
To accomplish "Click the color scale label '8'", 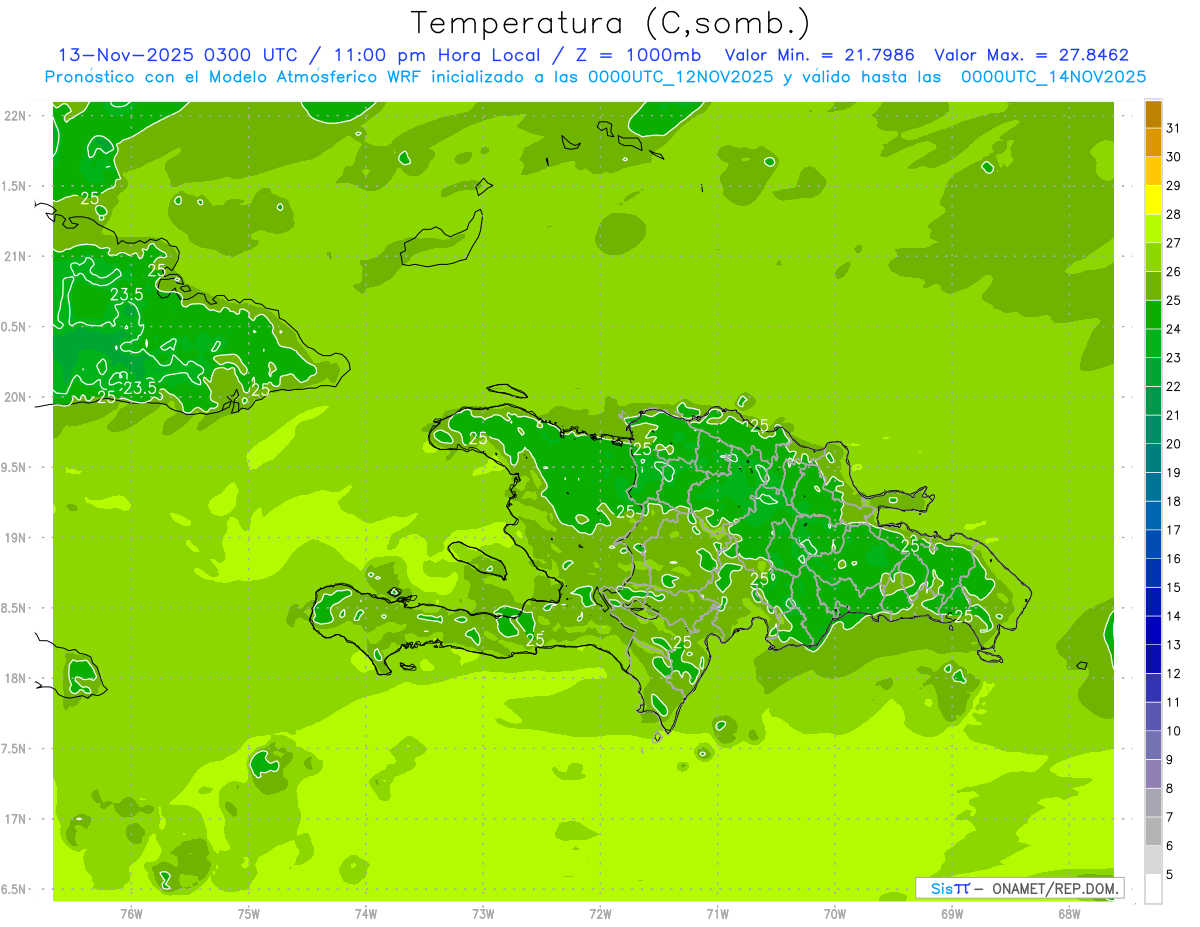I will 1170,789.
